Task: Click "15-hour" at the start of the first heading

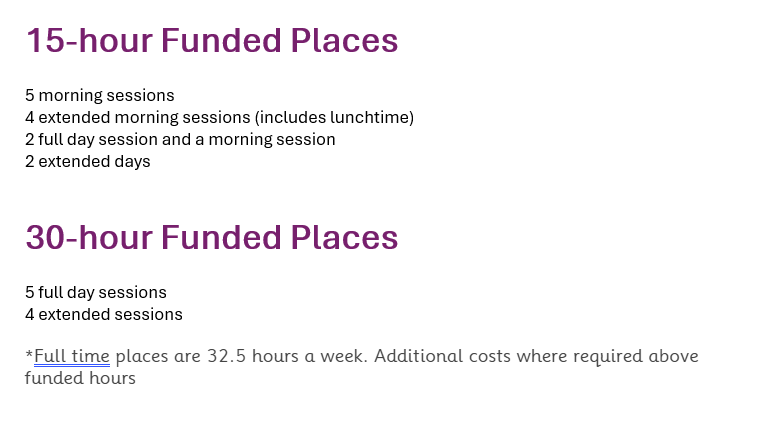Action: (89, 40)
